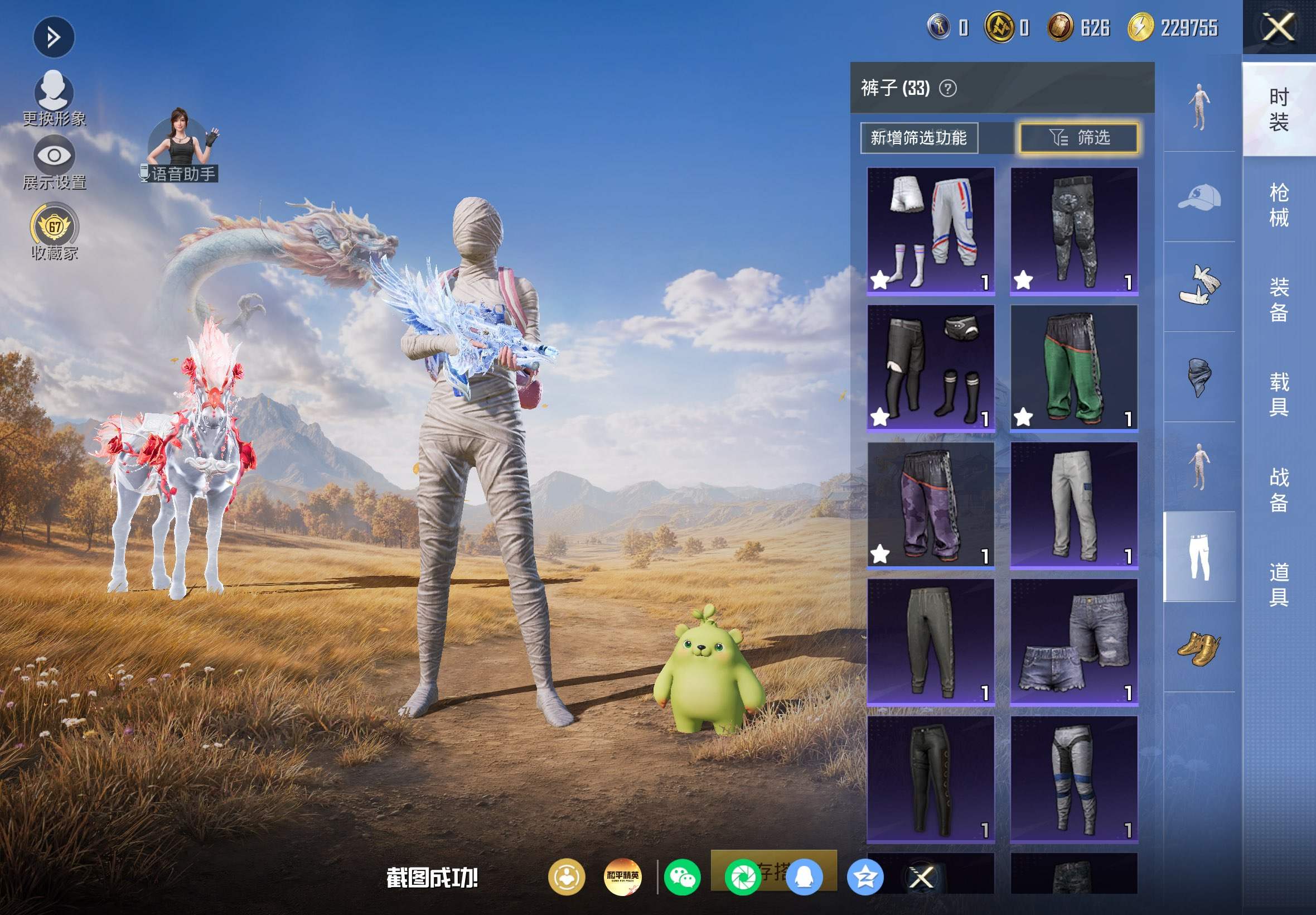Select the bandana face mask category
The width and height of the screenshot is (1316, 915).
(1199, 377)
